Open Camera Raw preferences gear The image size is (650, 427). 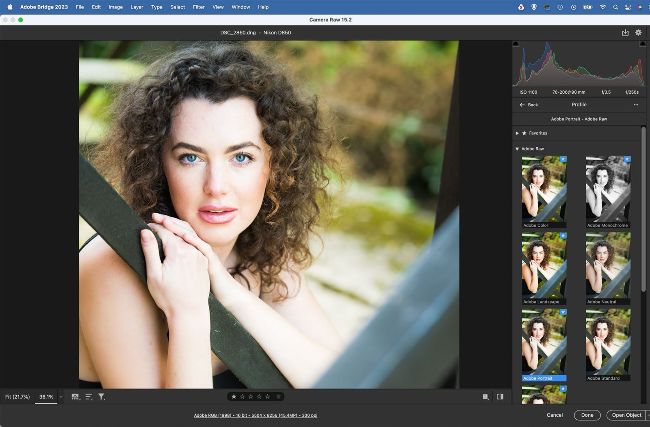(639, 32)
